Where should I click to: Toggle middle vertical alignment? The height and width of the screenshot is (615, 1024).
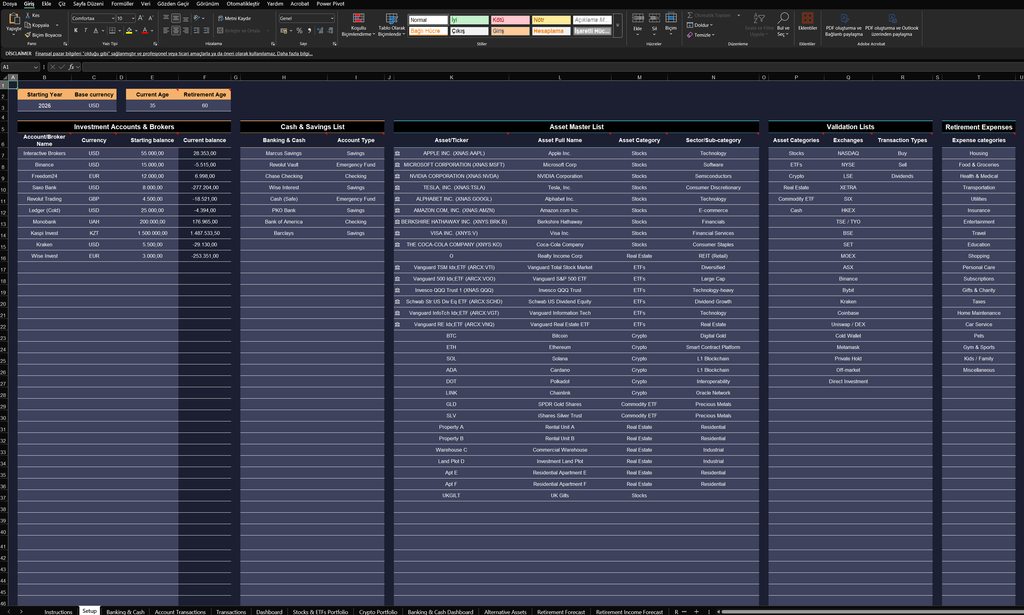[176, 18]
